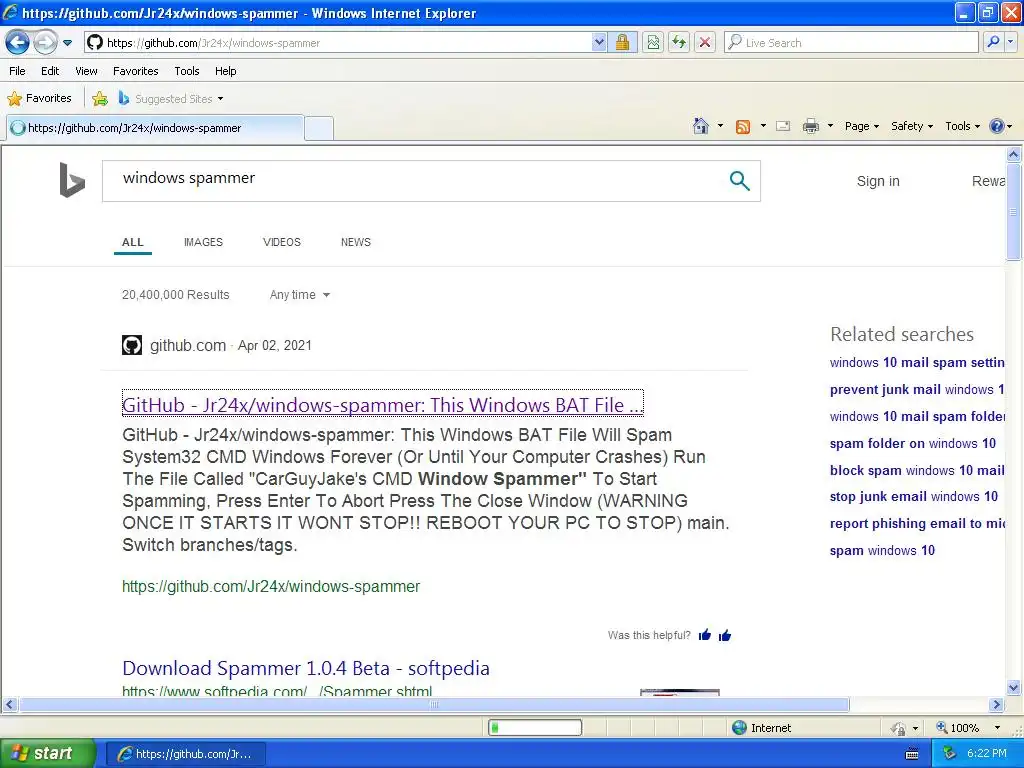The image size is (1024, 768).
Task: Click the browser Forward arrow button
Action: coord(45,43)
